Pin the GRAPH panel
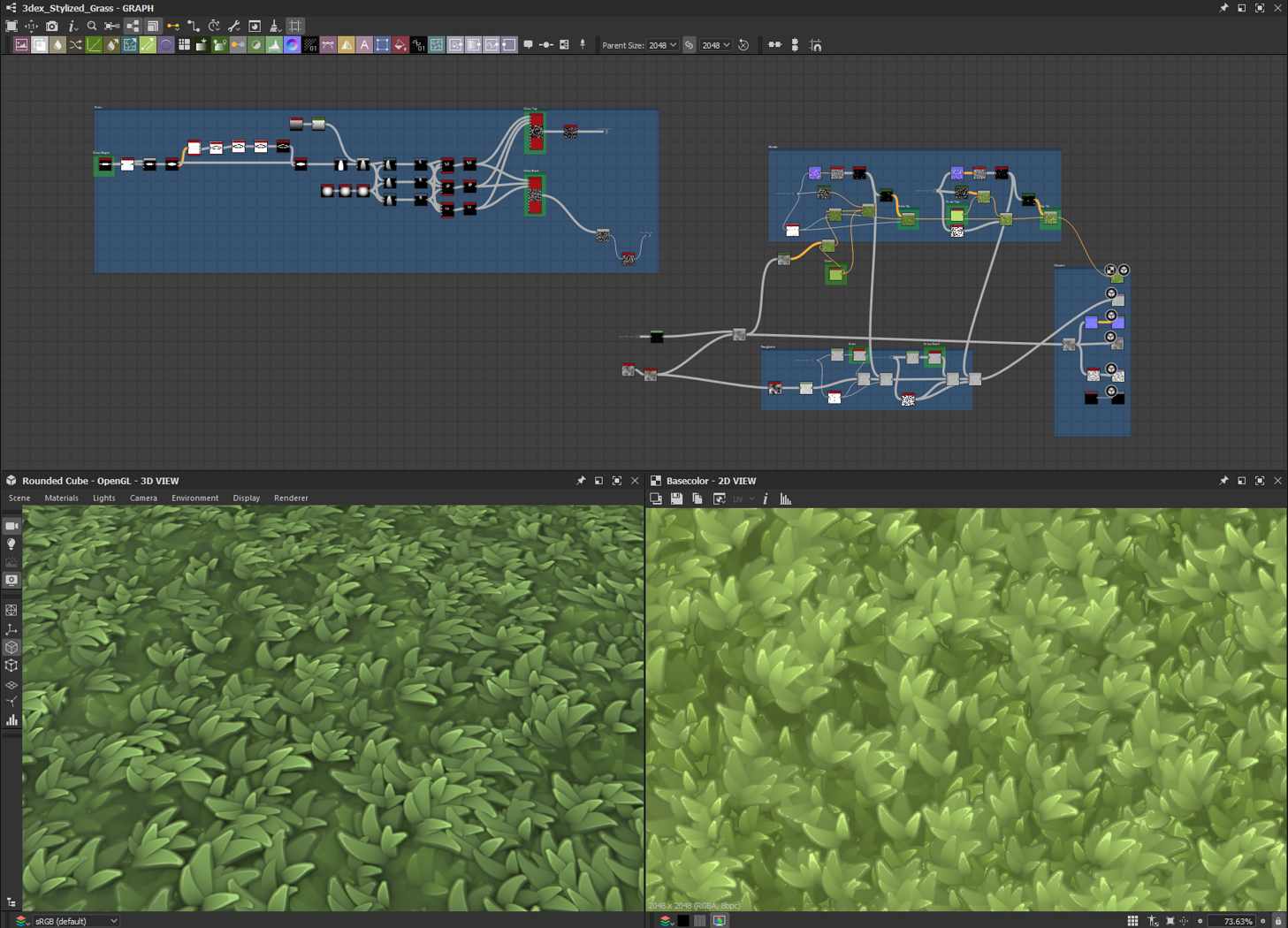This screenshot has width=1288, height=928. 1223,8
